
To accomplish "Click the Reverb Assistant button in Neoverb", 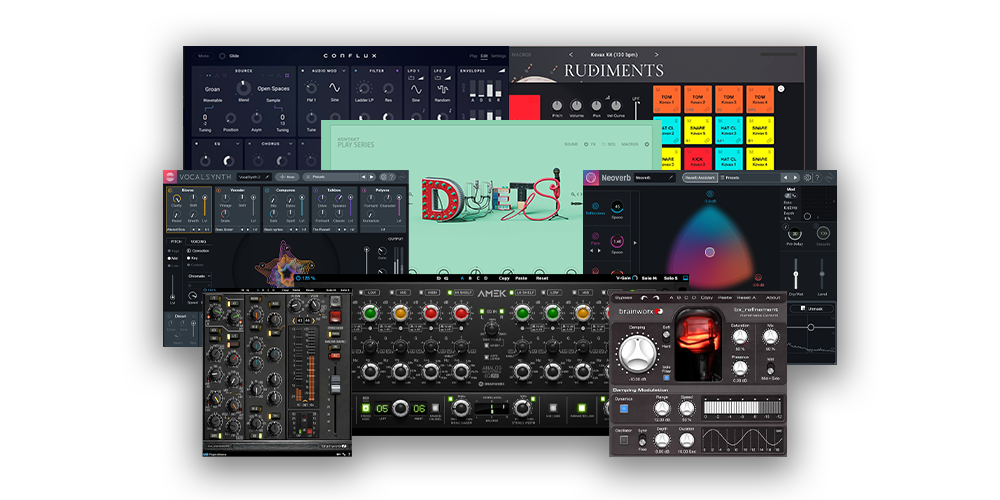I will (699, 177).
